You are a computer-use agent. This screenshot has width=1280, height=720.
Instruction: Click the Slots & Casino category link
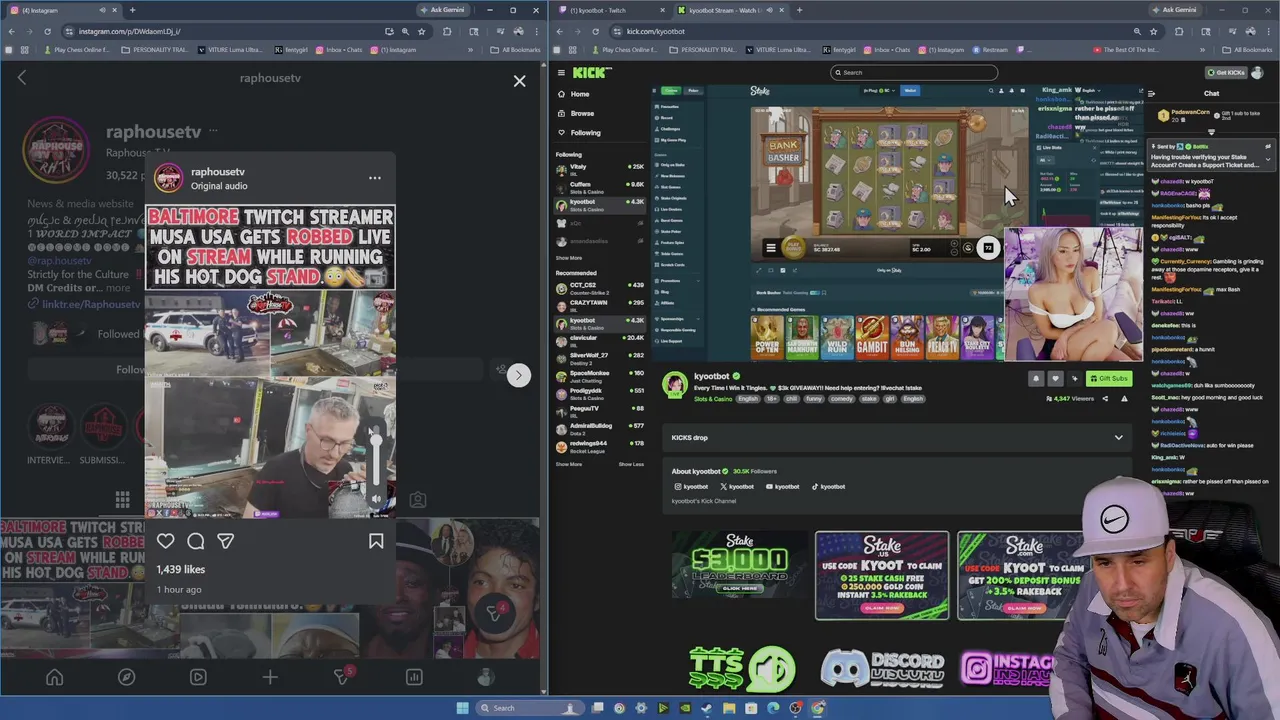point(713,399)
